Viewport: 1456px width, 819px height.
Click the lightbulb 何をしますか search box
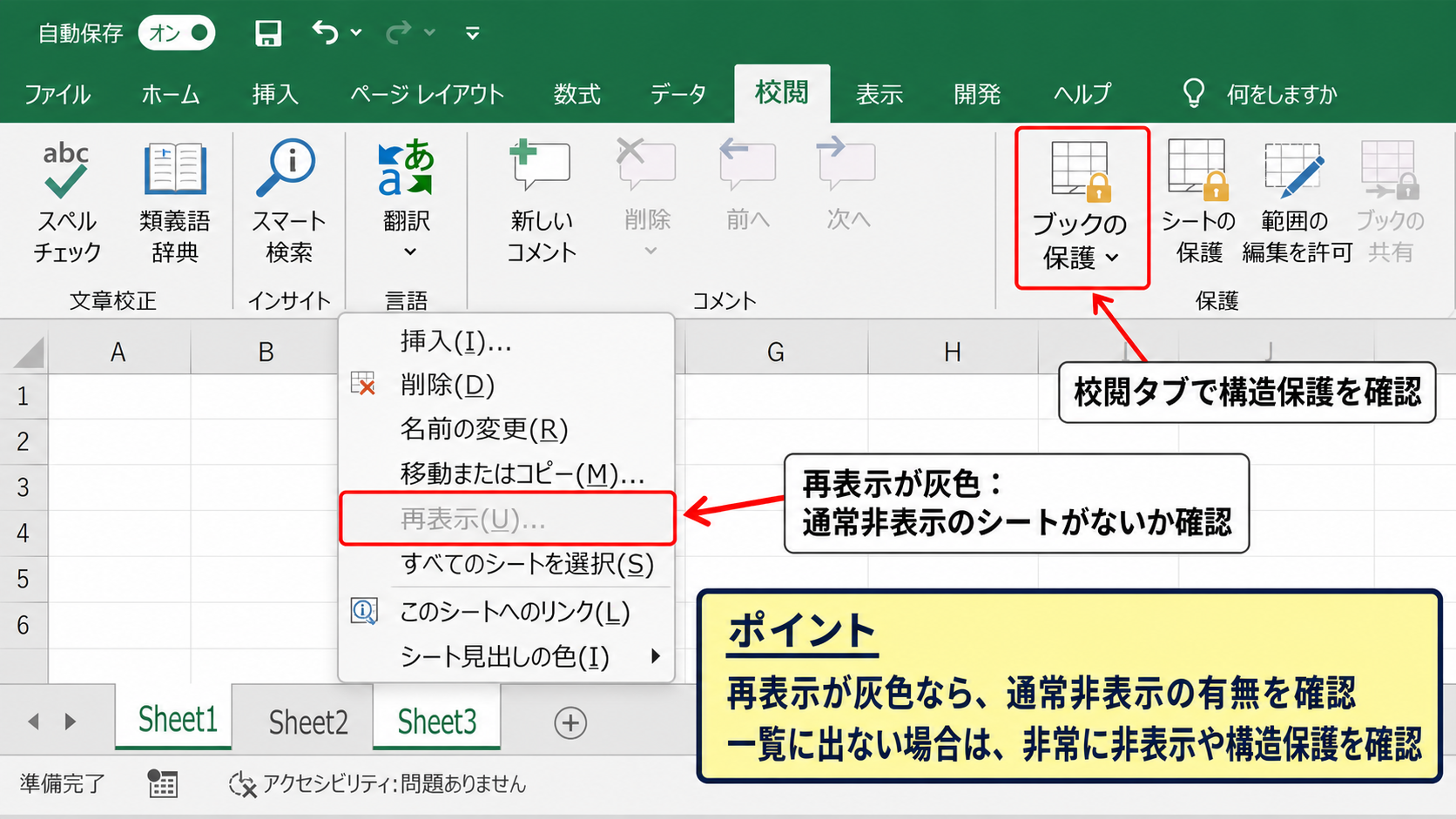point(1261,94)
